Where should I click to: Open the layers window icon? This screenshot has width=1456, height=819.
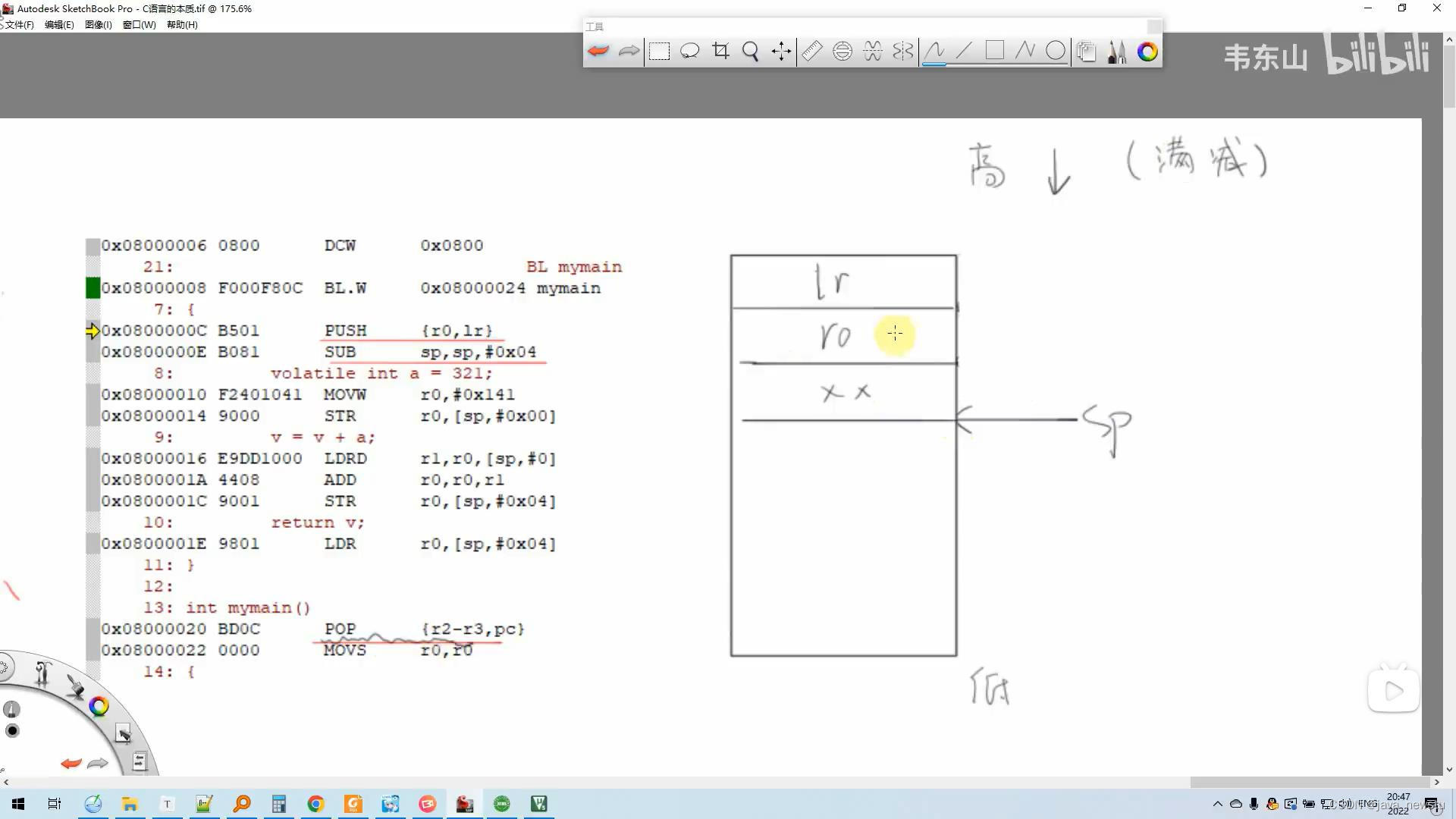tap(1086, 52)
